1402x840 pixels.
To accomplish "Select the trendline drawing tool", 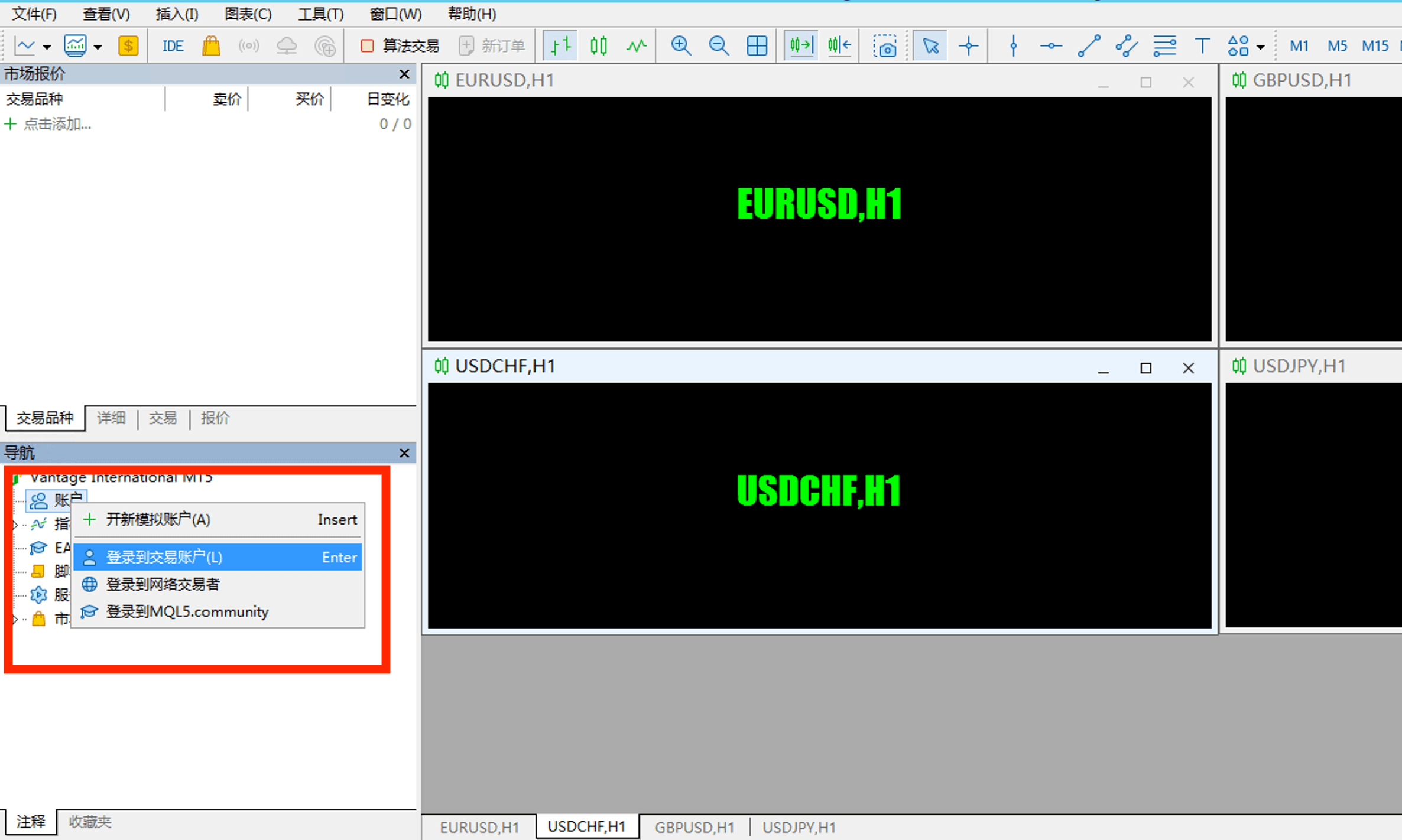I will (x=1089, y=45).
